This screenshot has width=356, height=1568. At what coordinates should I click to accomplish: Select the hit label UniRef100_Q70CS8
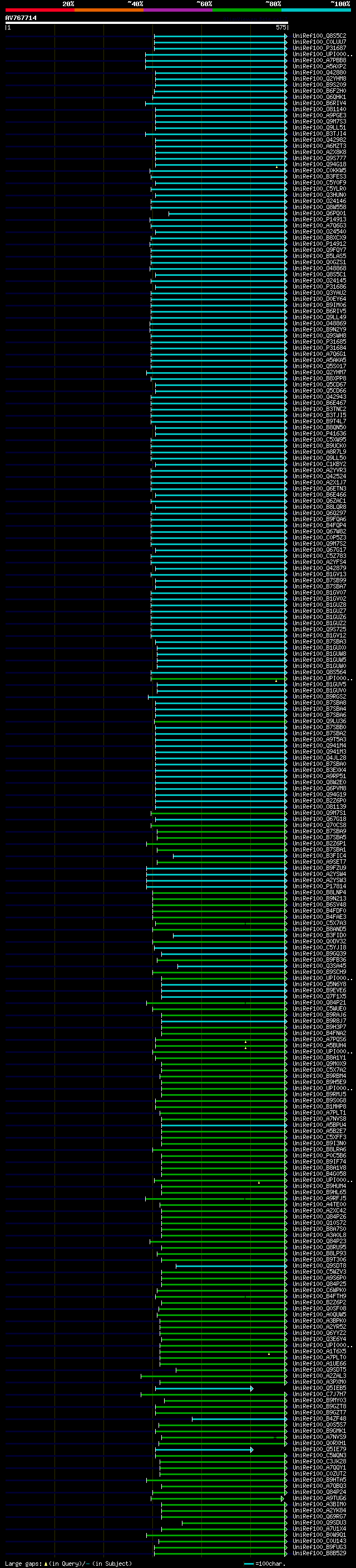(319, 825)
